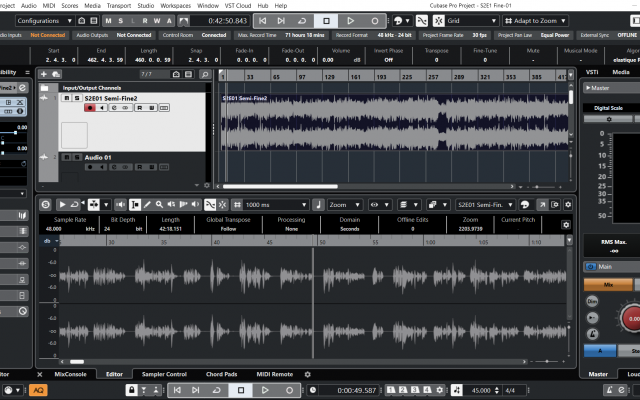Open the Adapt to Zoom dropdown

click(x=536, y=21)
